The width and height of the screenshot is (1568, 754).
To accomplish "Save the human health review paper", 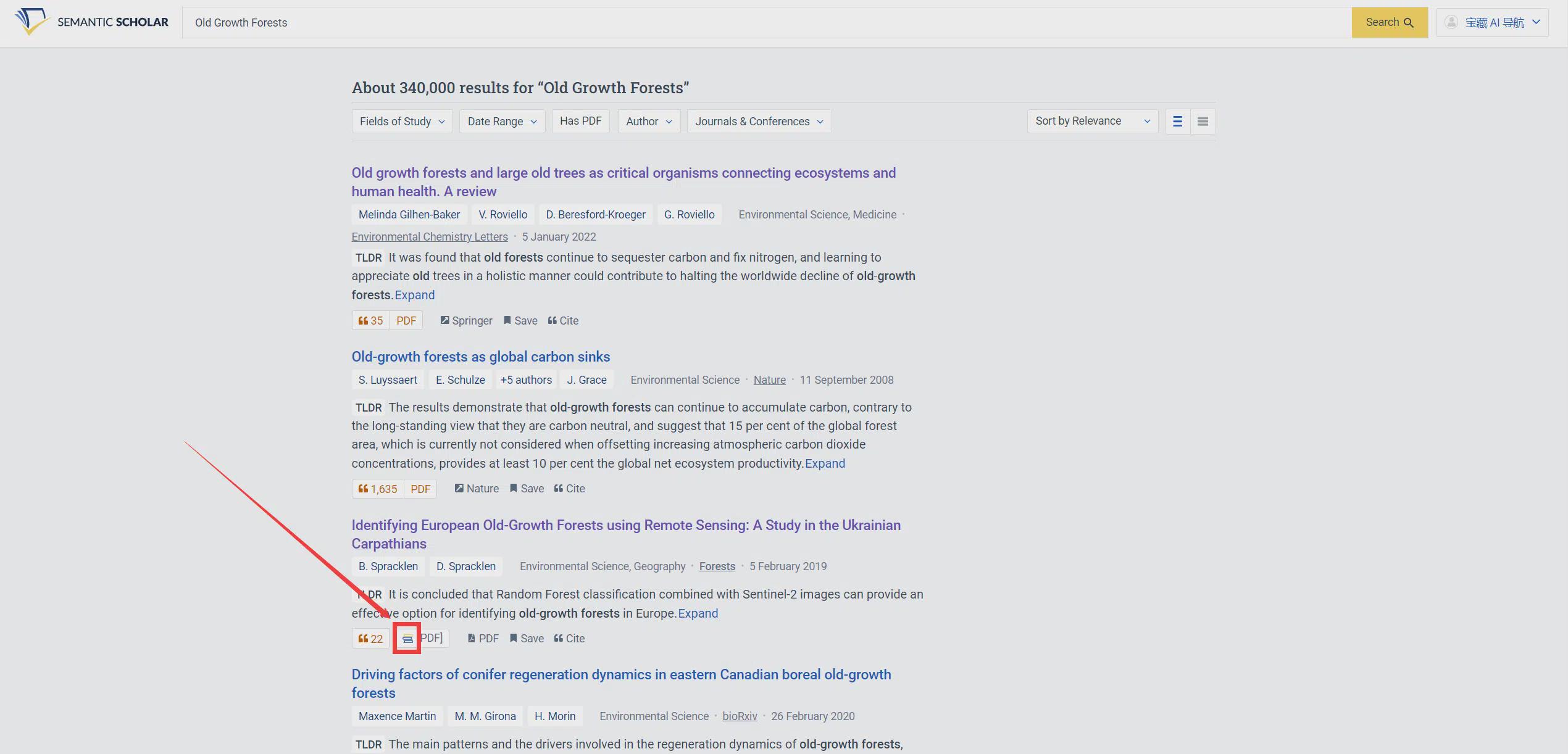I will 520,320.
